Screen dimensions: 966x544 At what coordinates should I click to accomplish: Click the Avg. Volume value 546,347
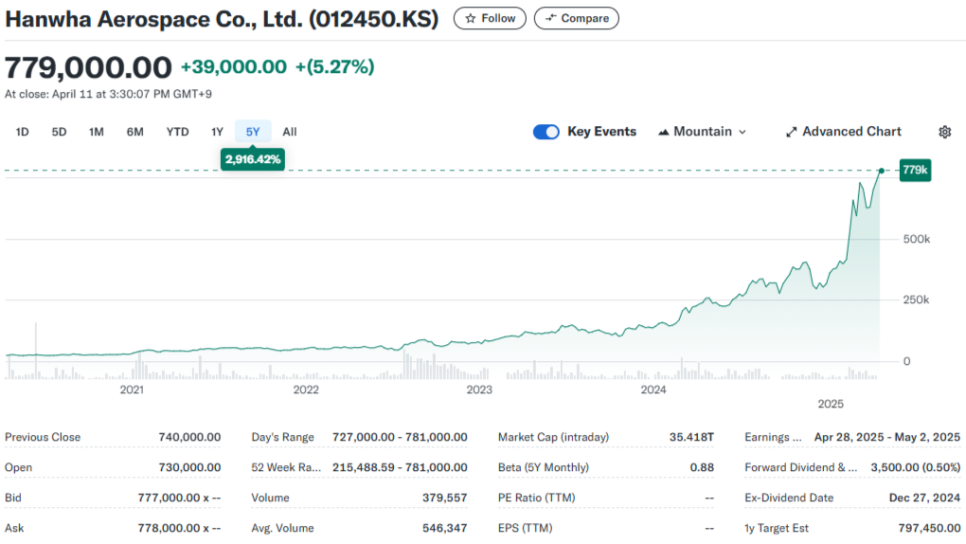[445, 528]
